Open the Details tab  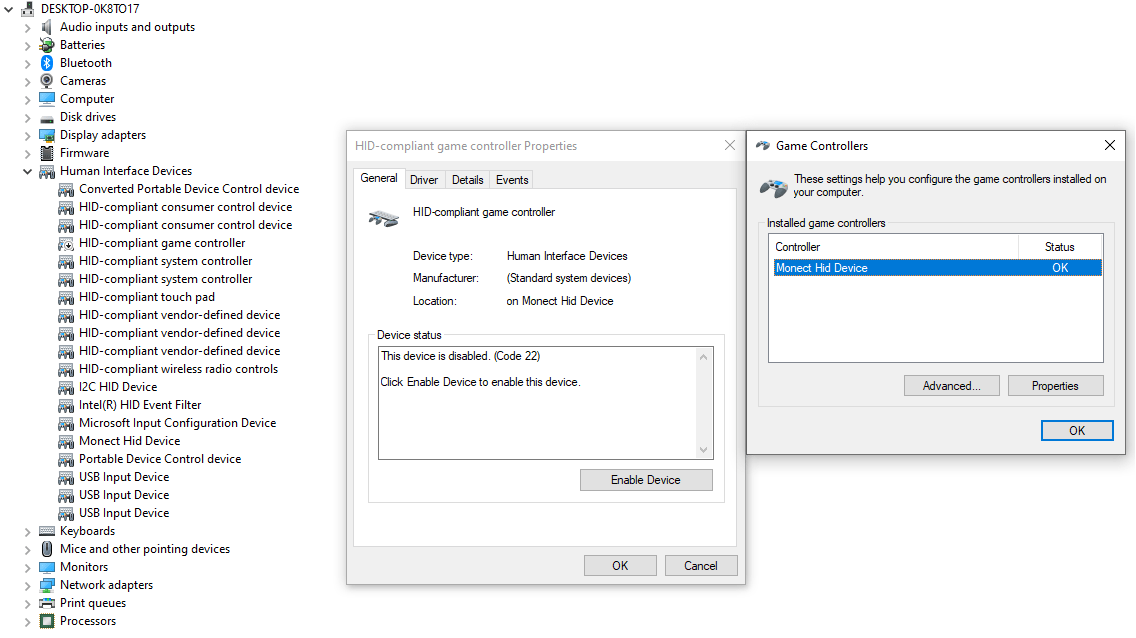pos(467,180)
